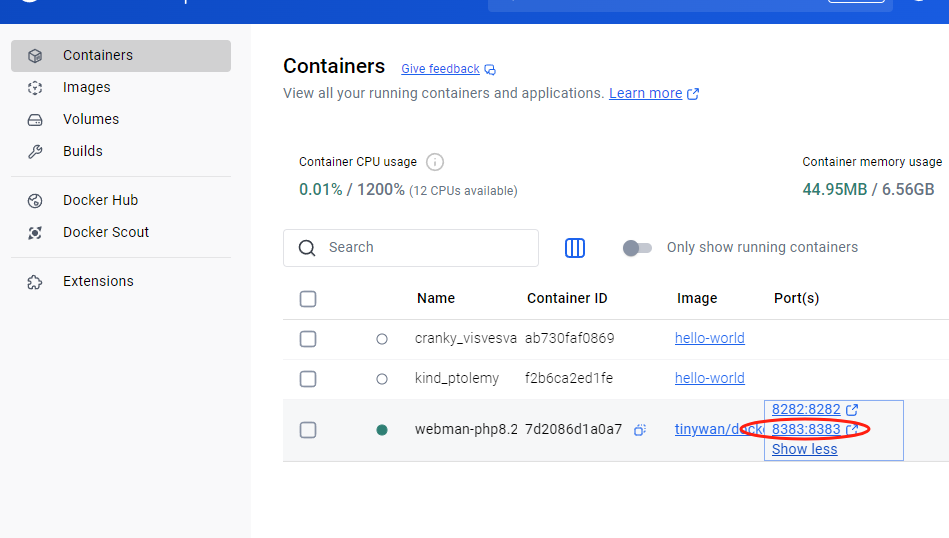The image size is (949, 538).
Task: Open the Volumes sidebar section
Action: (x=120, y=119)
